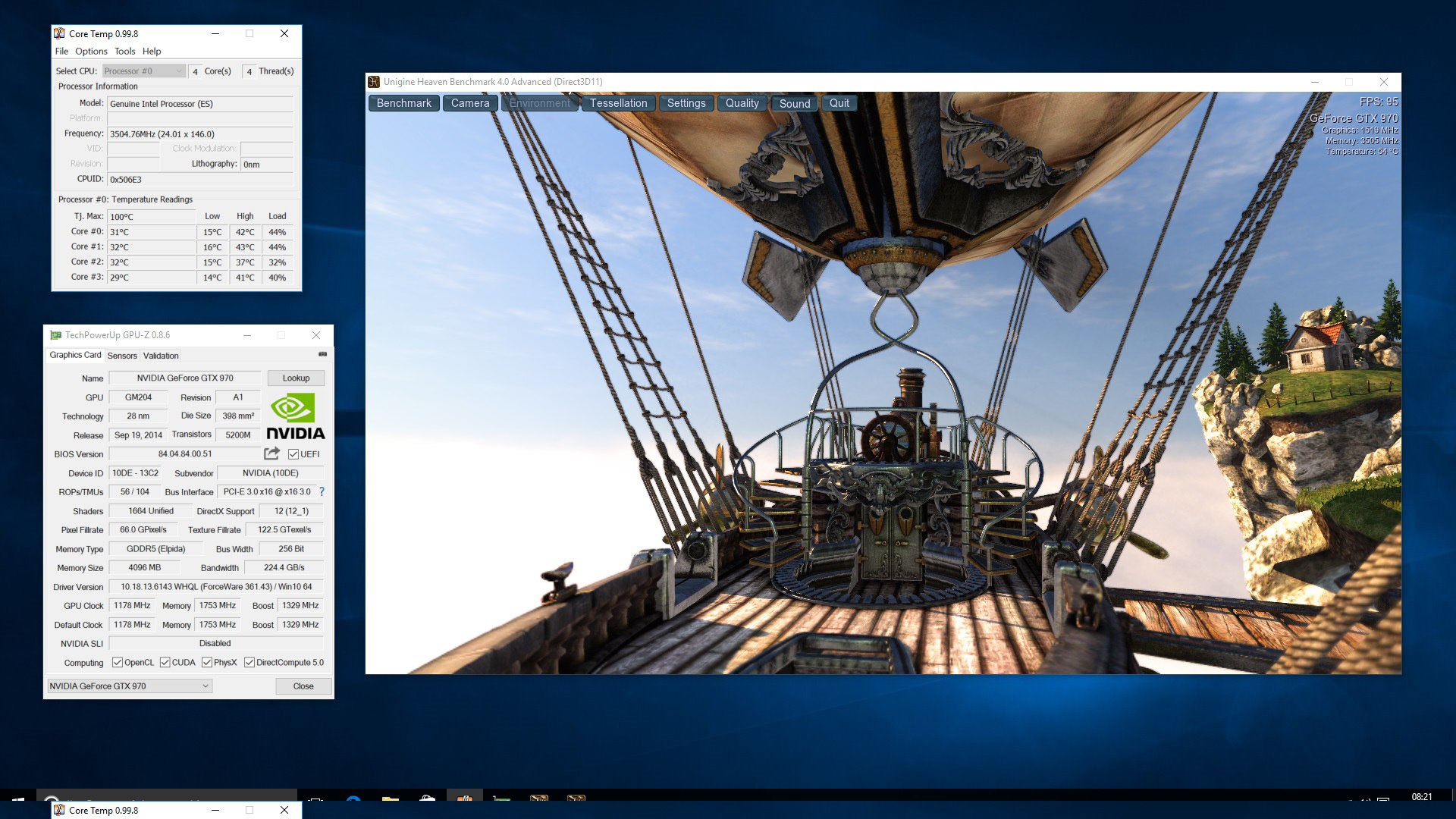Click the Frequency field 3504.76MHz
The height and width of the screenshot is (819, 1456).
click(200, 134)
